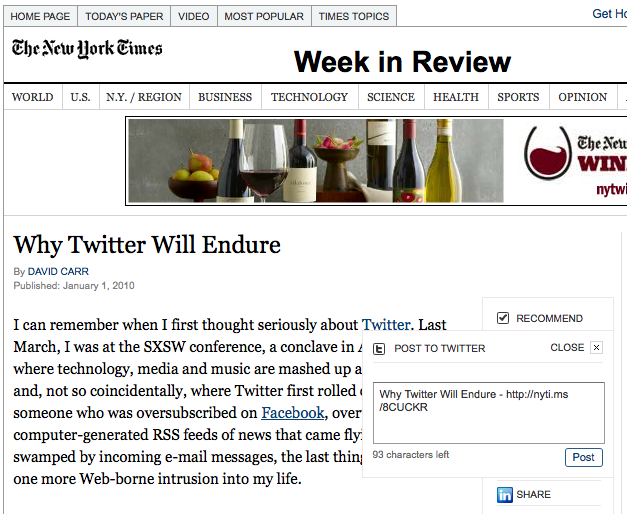627x514 pixels.
Task: Click the Facebook link in the article
Action: 292,412
